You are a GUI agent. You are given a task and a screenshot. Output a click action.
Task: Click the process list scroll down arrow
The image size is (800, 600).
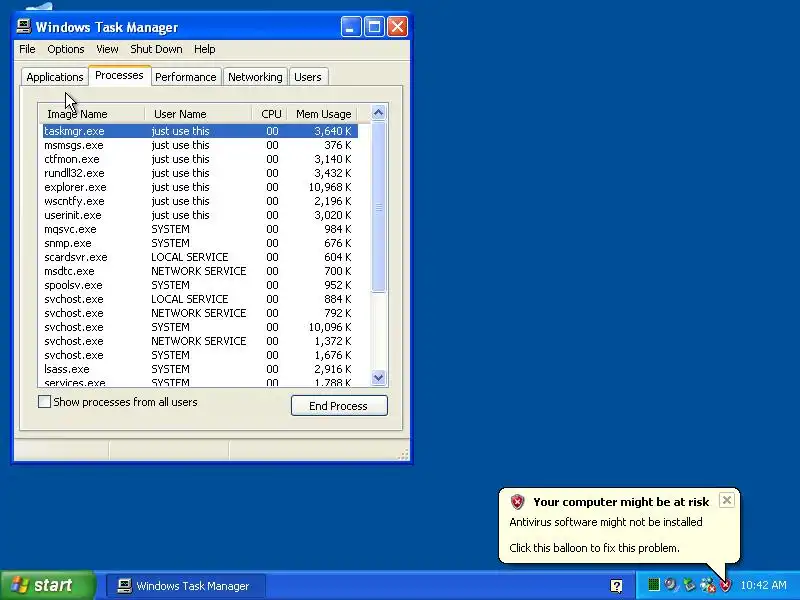click(378, 378)
